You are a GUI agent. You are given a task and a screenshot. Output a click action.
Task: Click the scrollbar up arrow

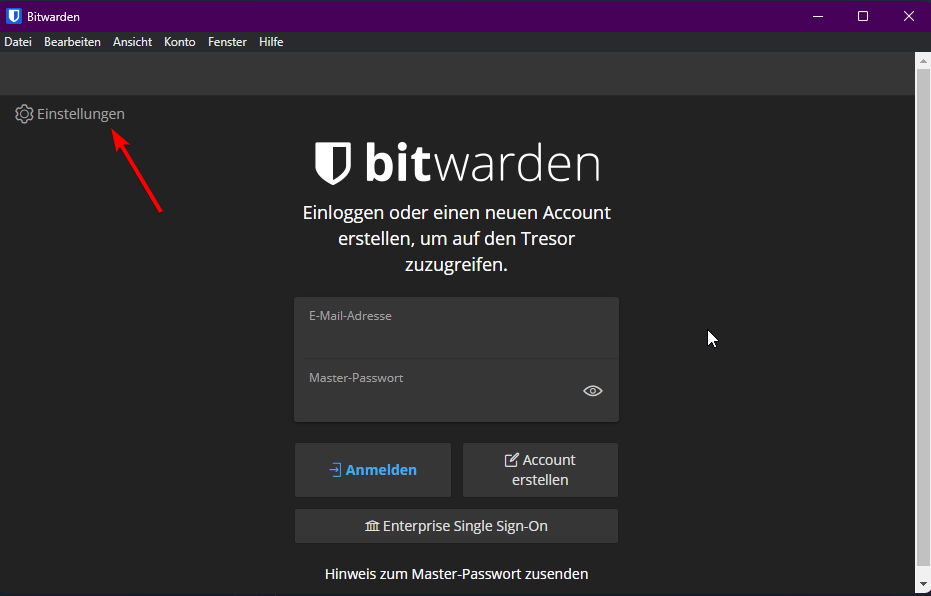tap(922, 60)
